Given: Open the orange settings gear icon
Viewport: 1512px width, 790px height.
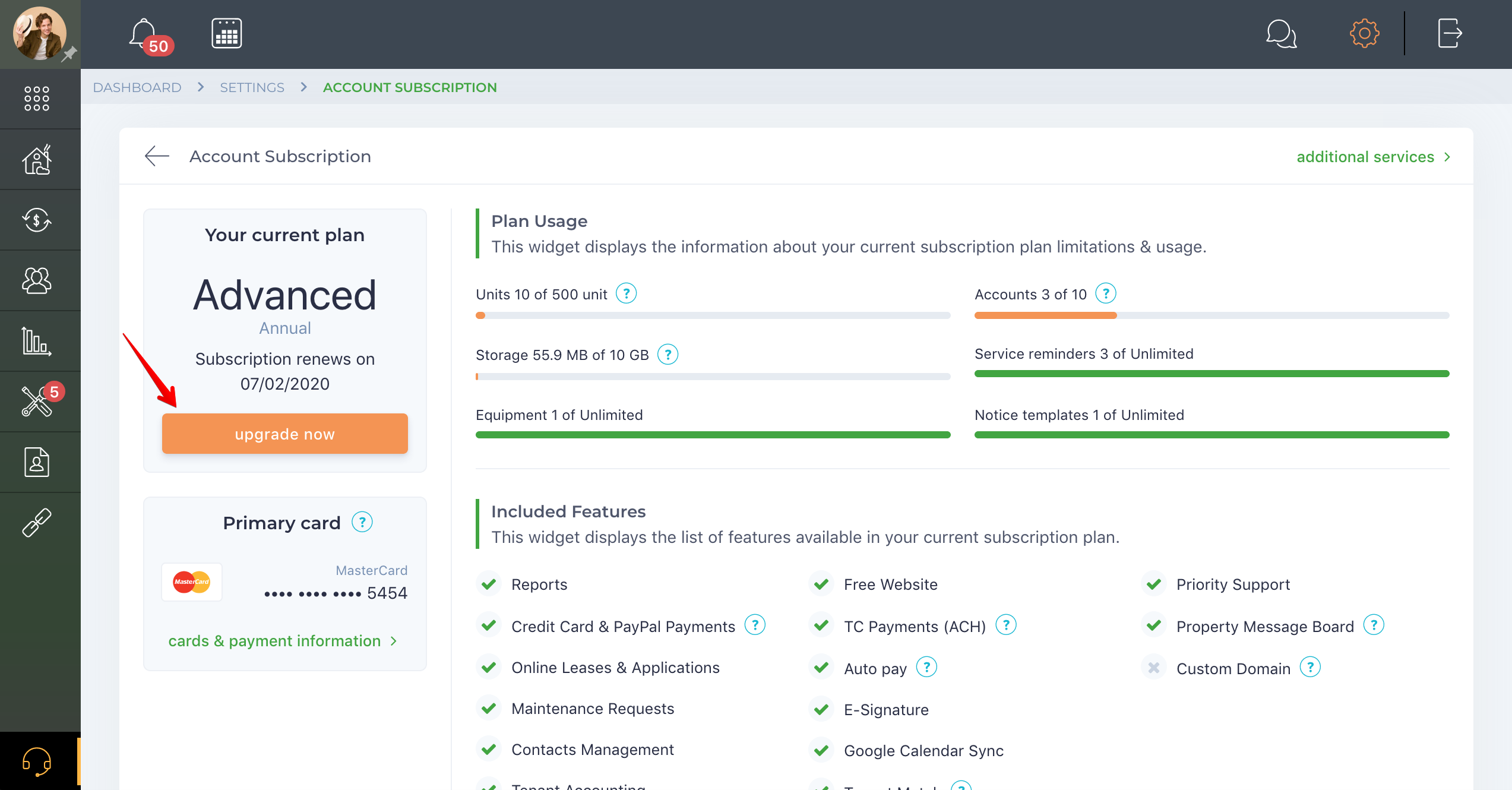Looking at the screenshot, I should 1364,33.
